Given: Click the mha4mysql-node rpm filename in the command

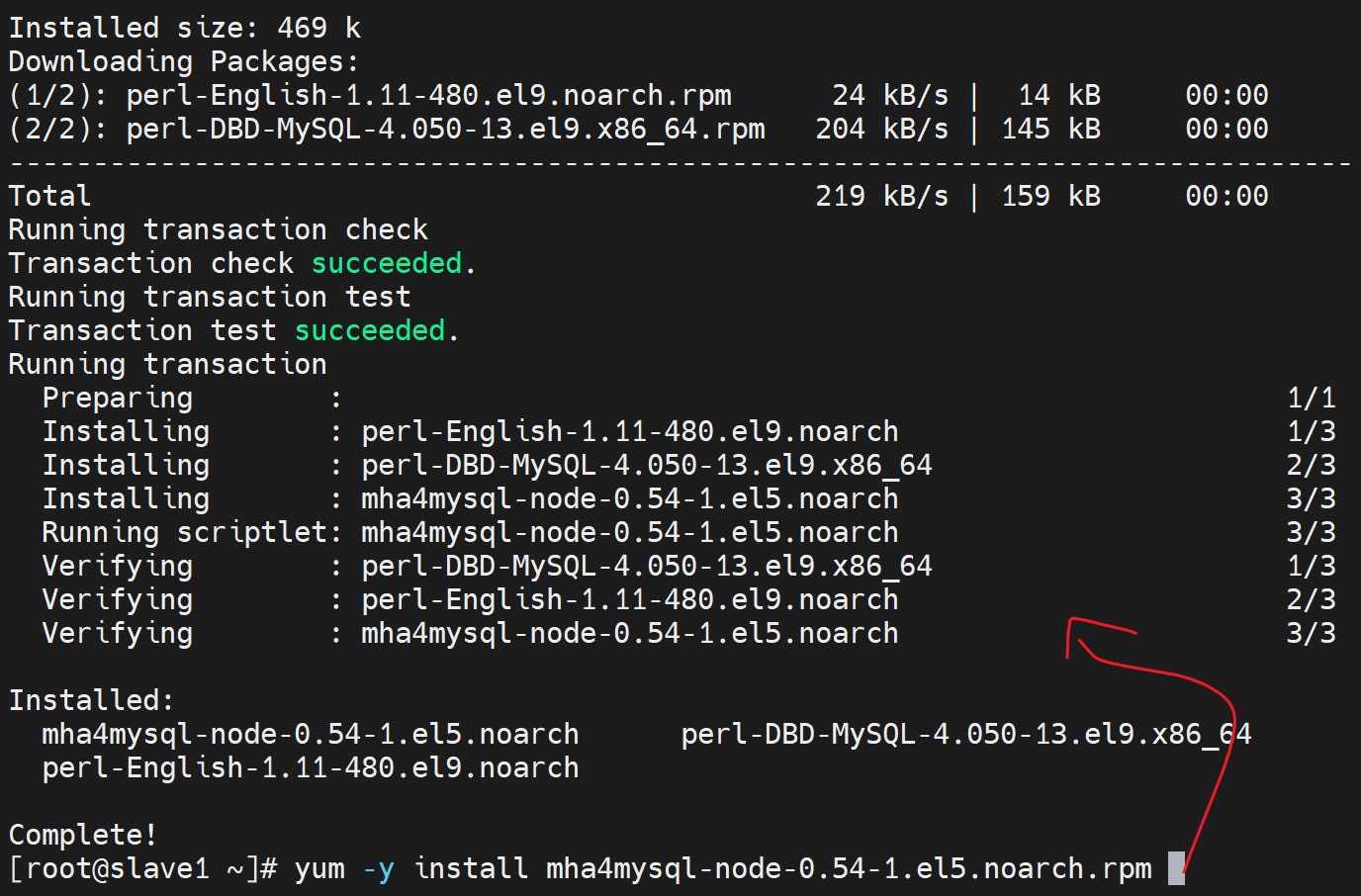Looking at the screenshot, I should [x=849, y=869].
